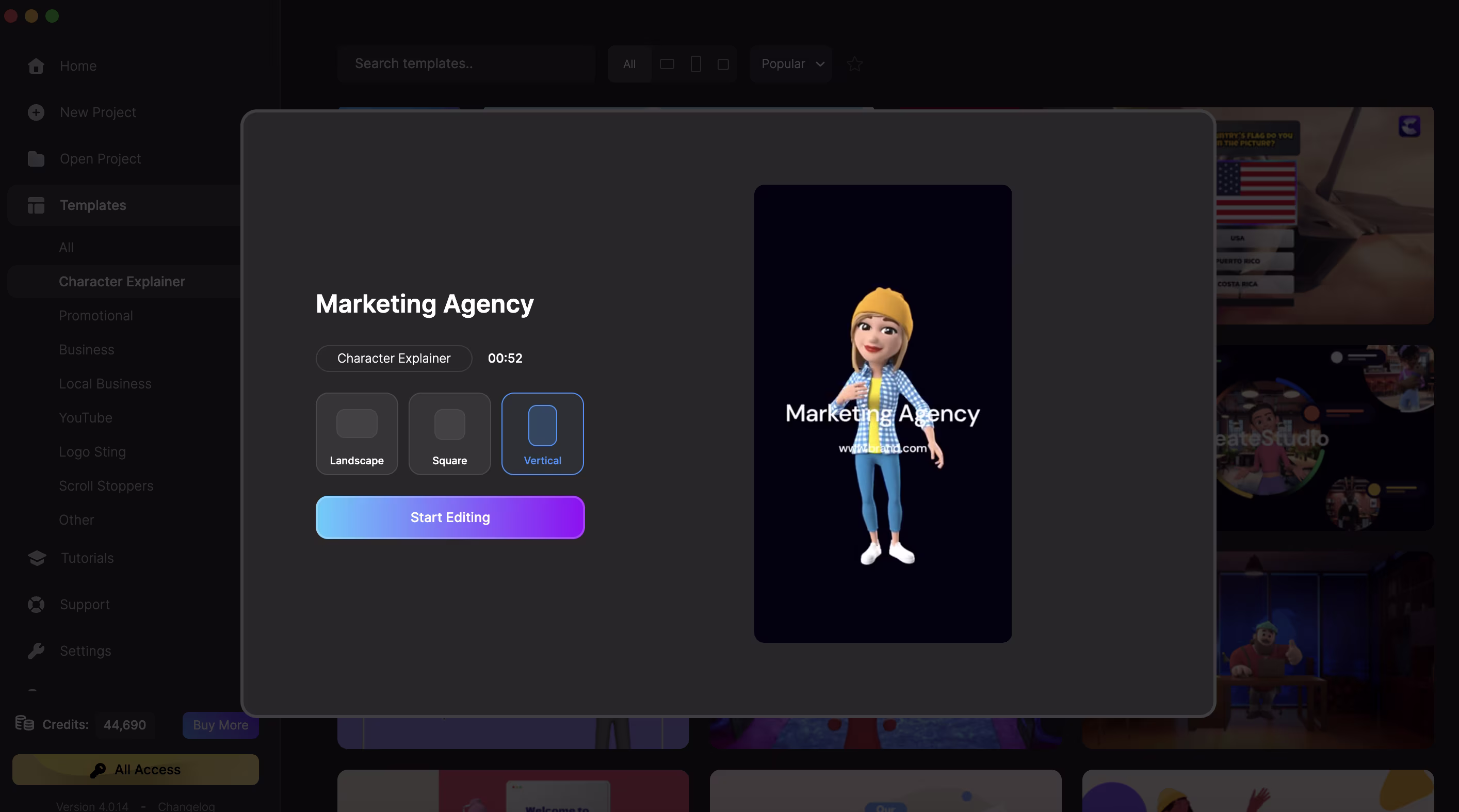Click the Open Project folder icon
Image resolution: width=1459 pixels, height=812 pixels.
pos(36,159)
